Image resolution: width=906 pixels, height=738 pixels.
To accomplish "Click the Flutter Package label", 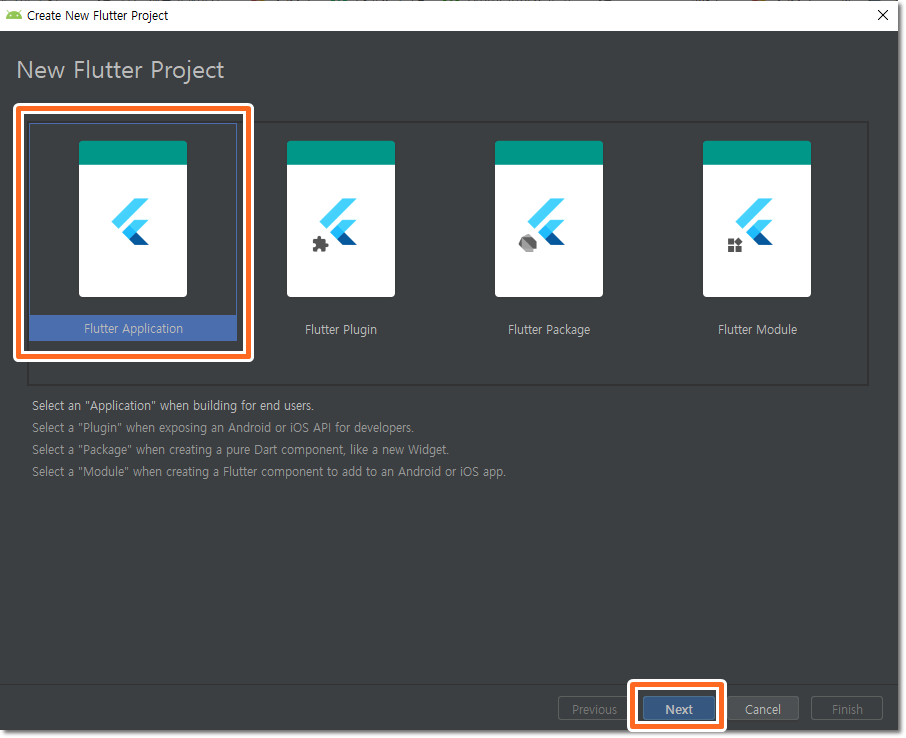I will [x=549, y=329].
